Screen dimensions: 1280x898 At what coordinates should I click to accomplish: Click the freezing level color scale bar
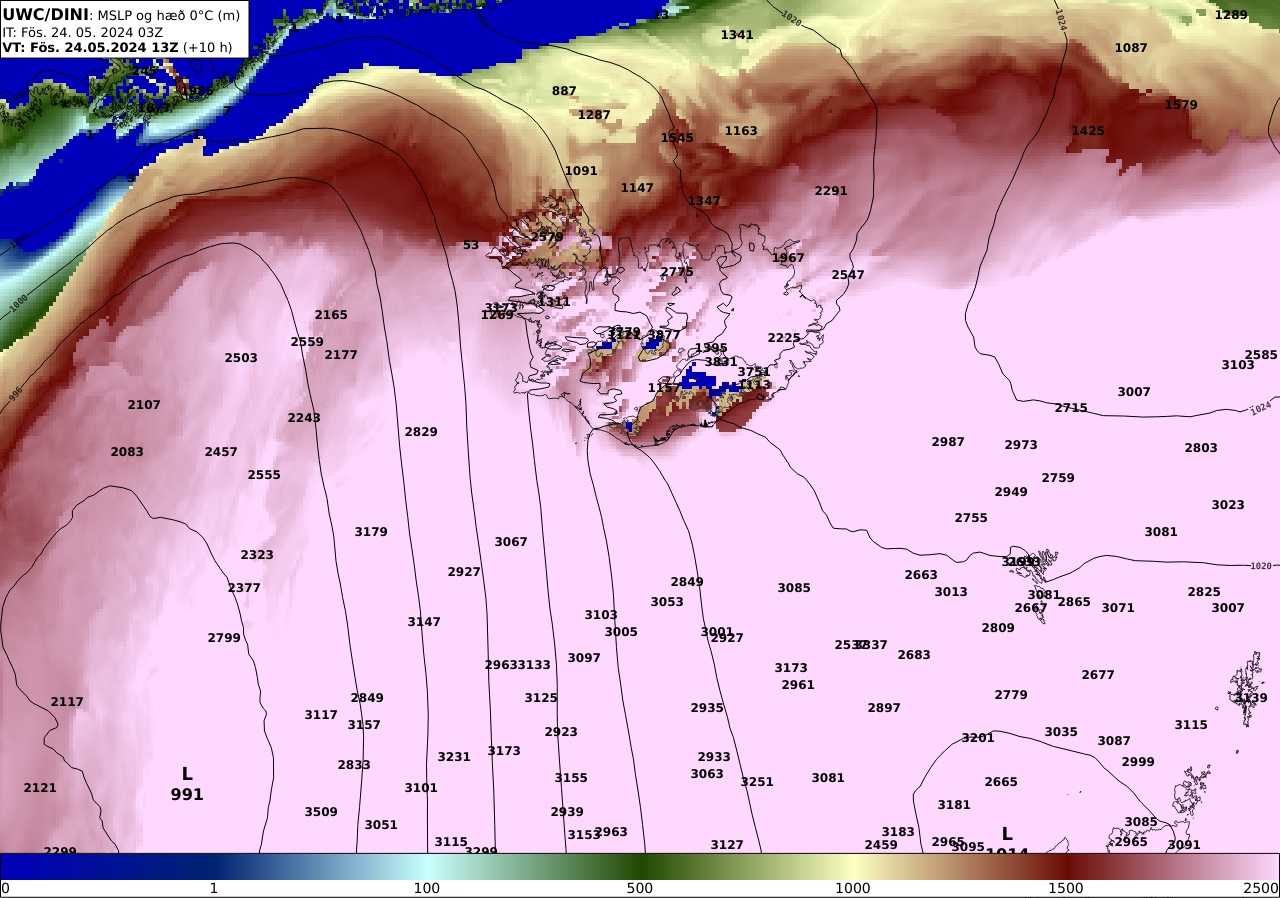coord(640,866)
